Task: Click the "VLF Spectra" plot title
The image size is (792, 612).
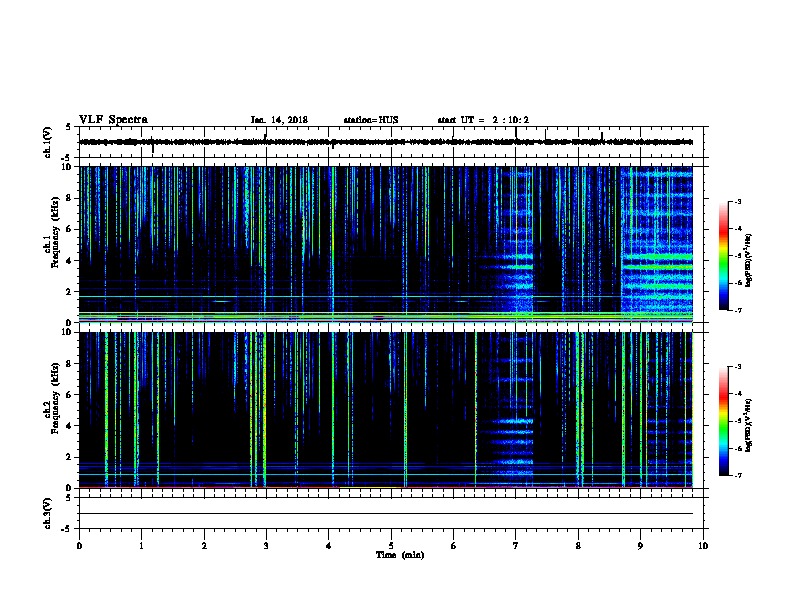Action: point(113,120)
